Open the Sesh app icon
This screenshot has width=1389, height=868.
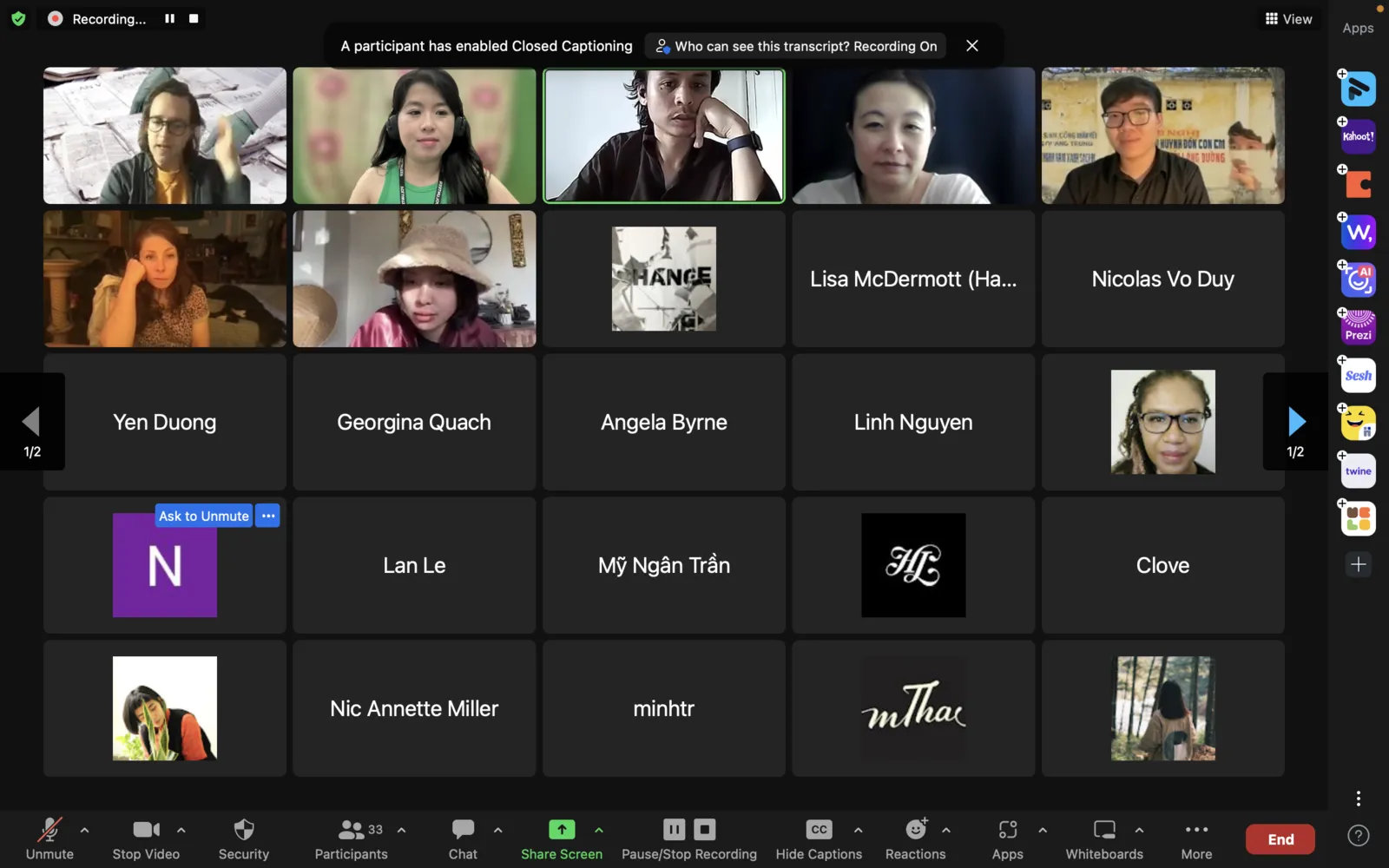click(x=1358, y=376)
